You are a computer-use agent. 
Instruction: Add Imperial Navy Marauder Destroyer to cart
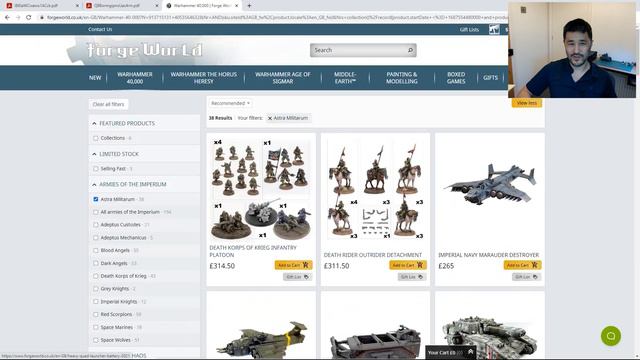pyautogui.click(x=522, y=265)
